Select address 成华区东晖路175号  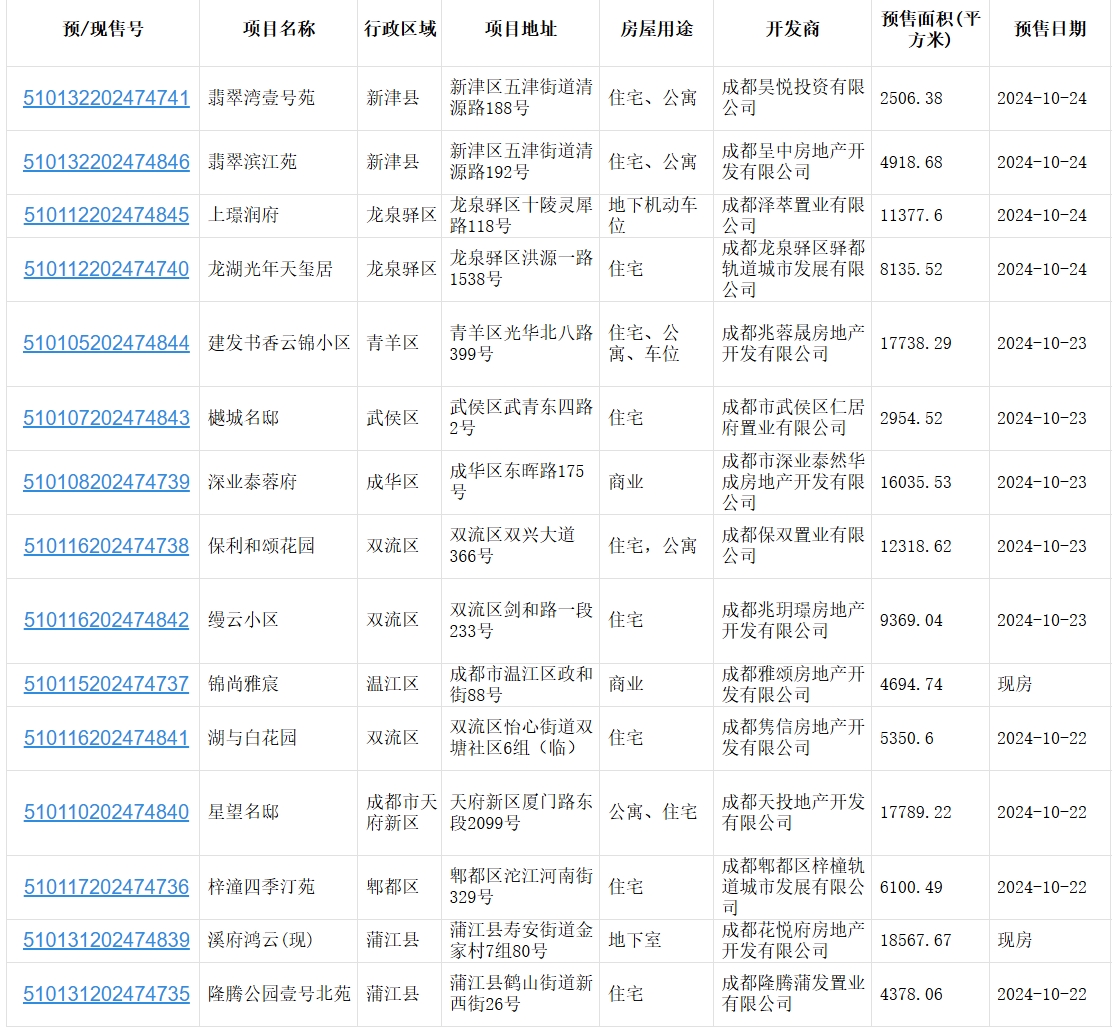[517, 482]
